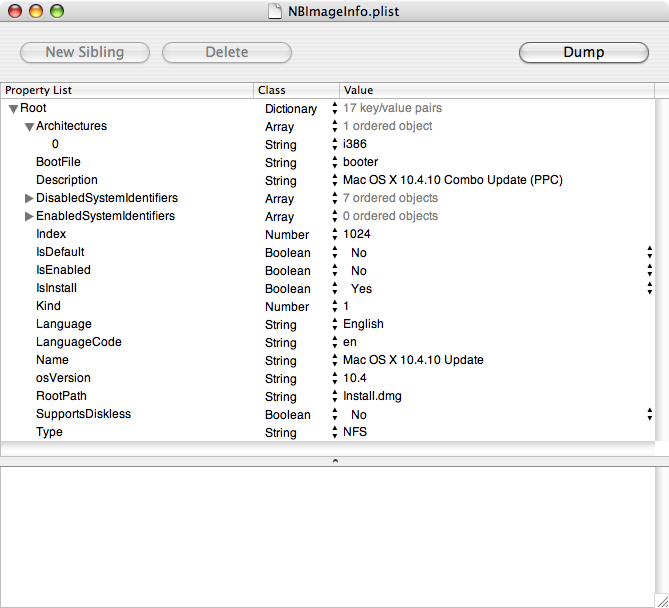Click the osVersion value '10.4'
This screenshot has height=608, width=669.
(355, 378)
